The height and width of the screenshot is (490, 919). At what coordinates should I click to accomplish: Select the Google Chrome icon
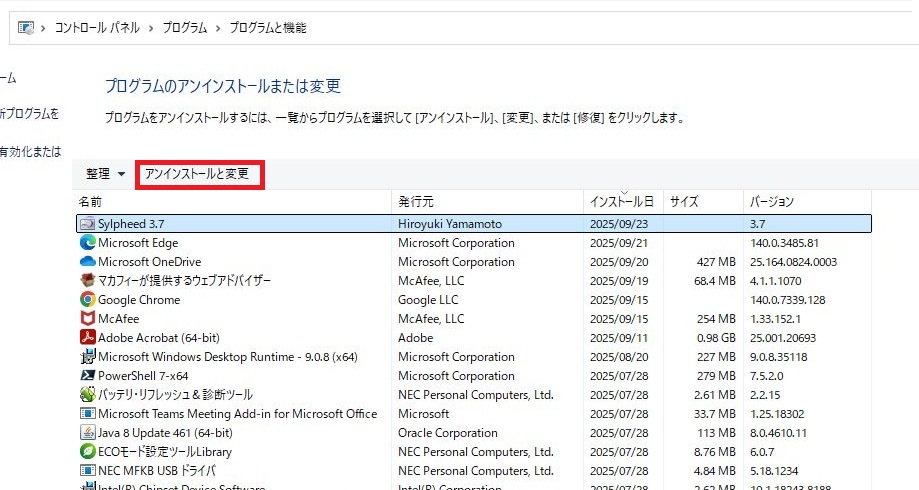(x=88, y=300)
